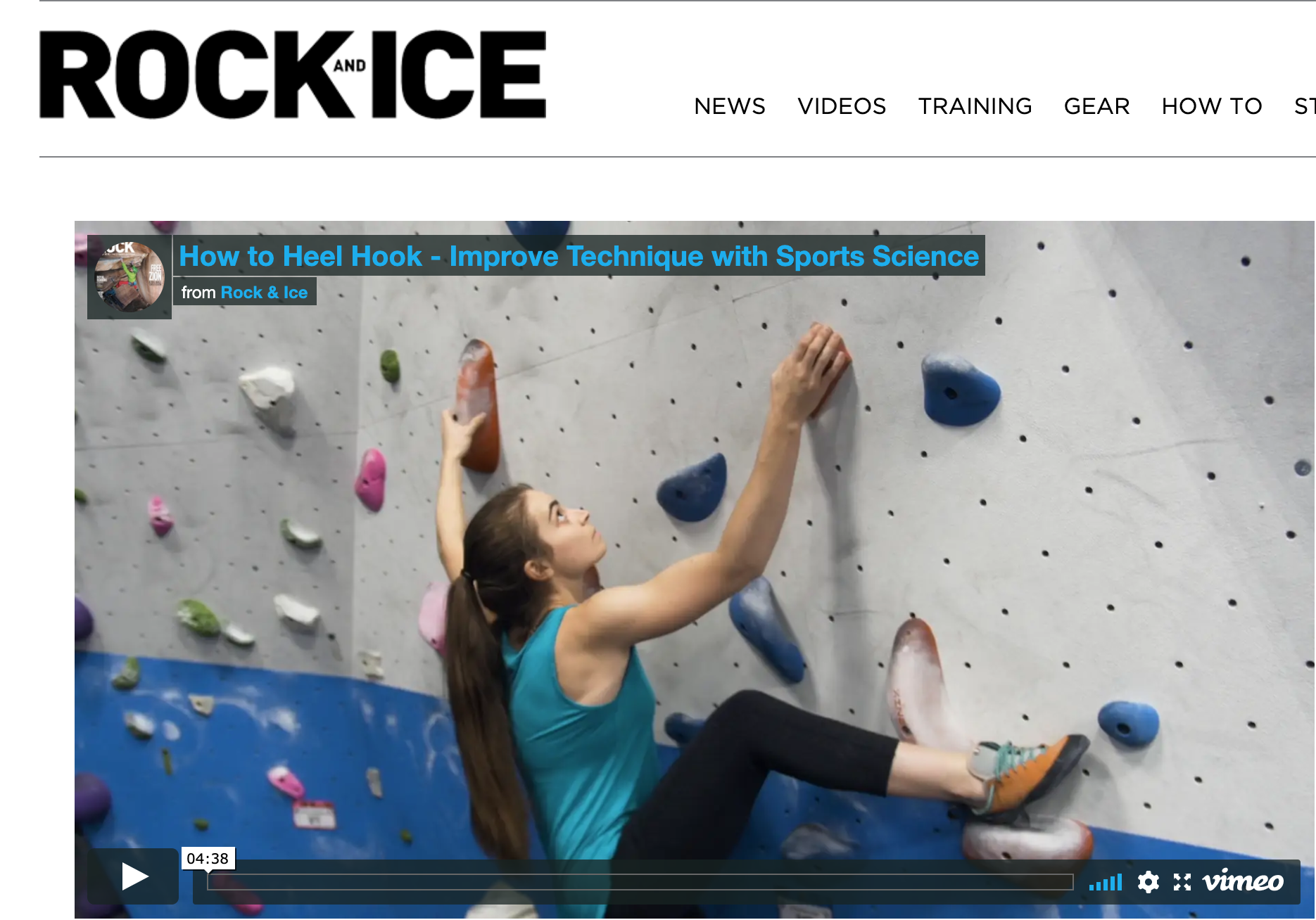
Task: Click the partially visible ST nav item
Action: [x=1305, y=106]
